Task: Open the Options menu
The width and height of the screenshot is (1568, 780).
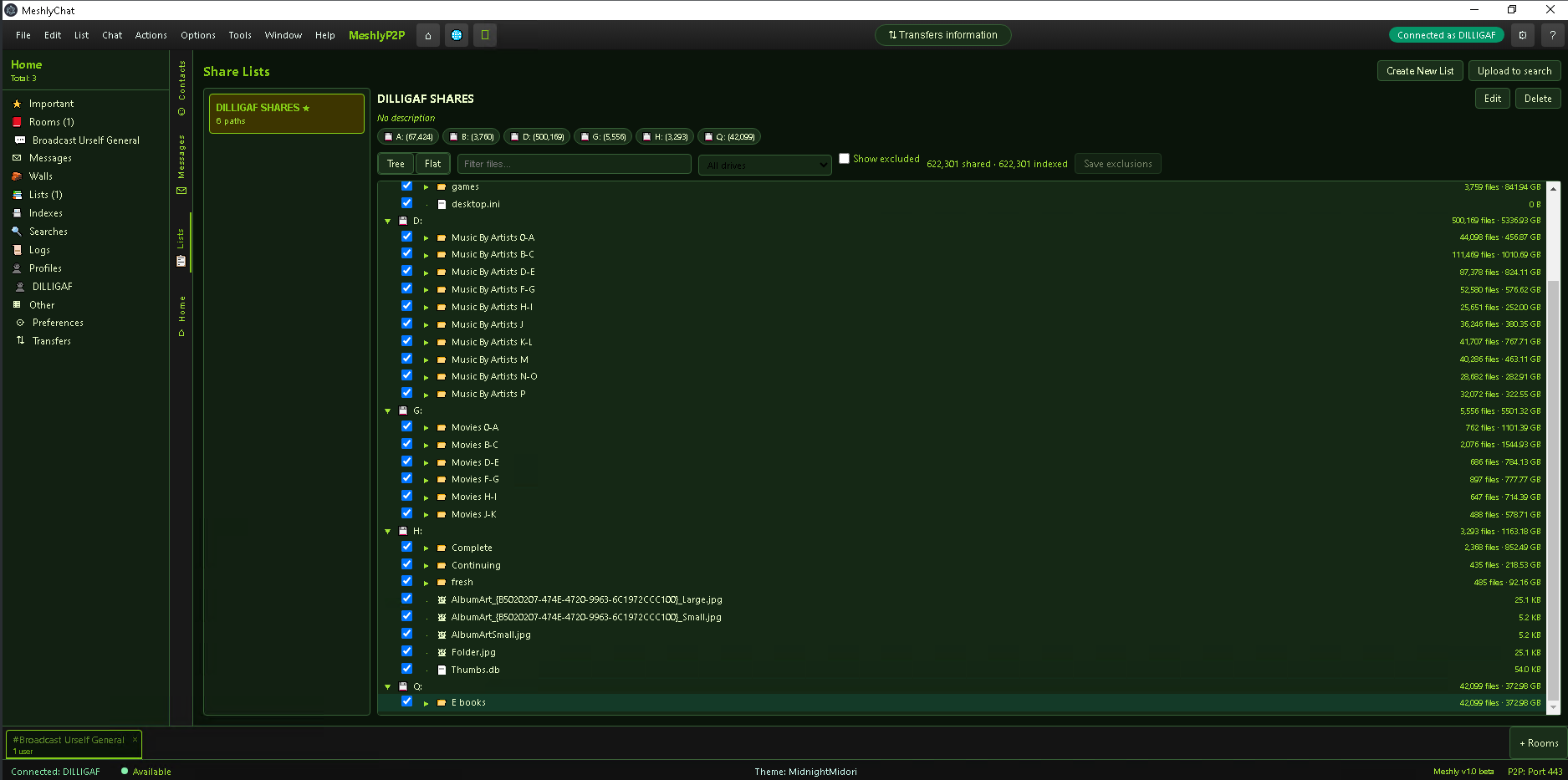Action: [x=198, y=35]
